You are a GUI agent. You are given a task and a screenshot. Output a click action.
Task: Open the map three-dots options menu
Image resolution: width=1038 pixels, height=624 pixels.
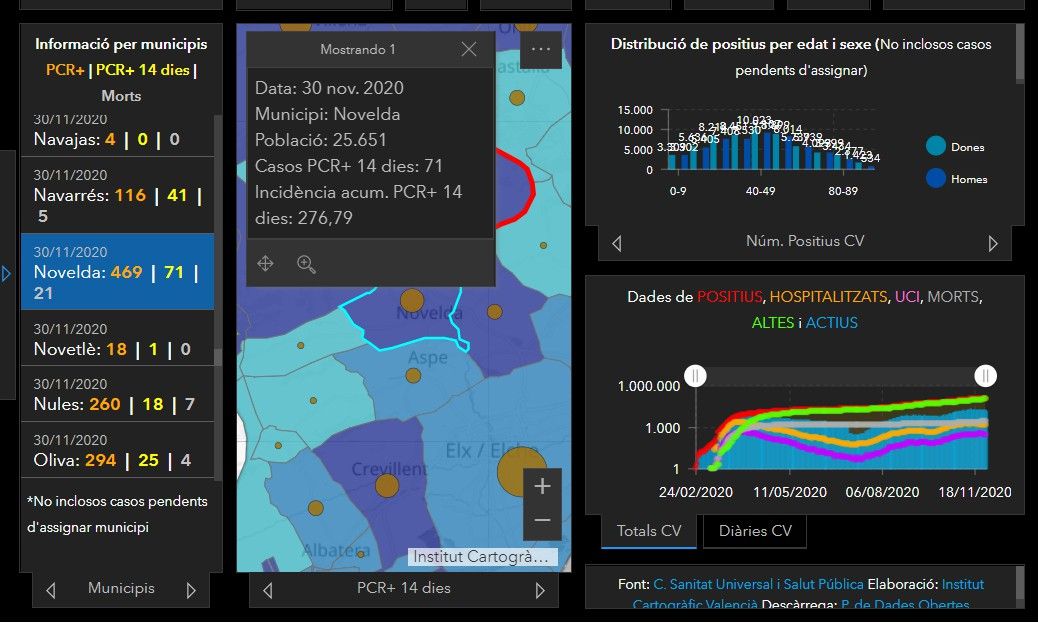(541, 49)
